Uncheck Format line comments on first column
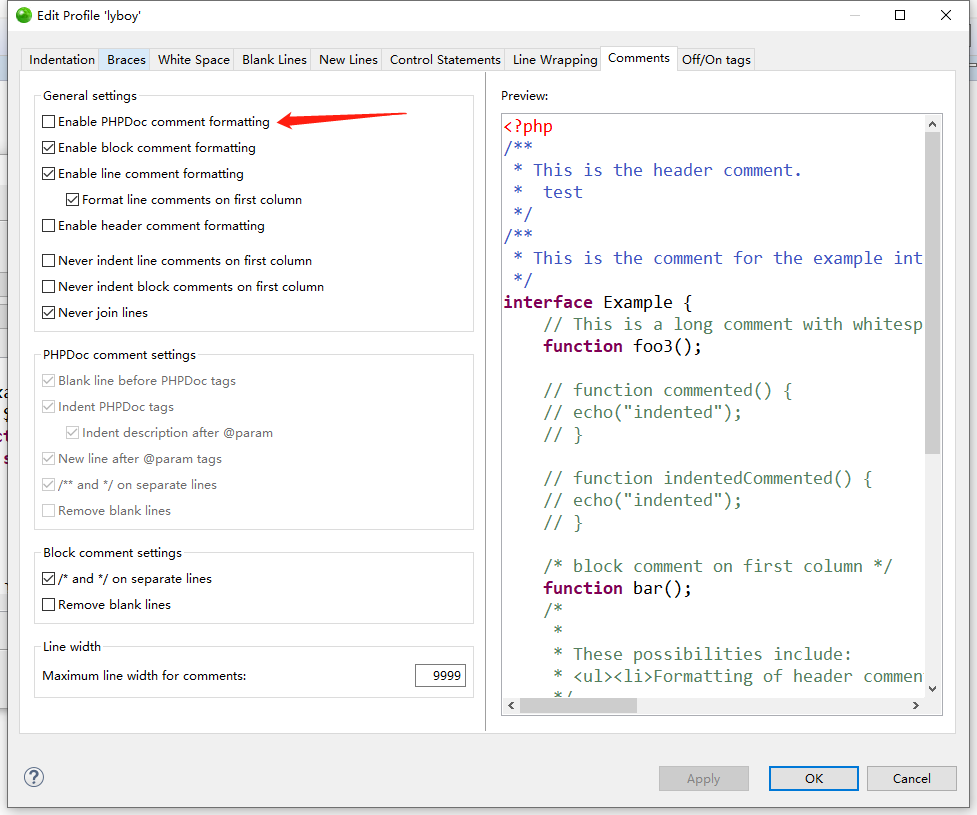The height and width of the screenshot is (815, 977). (x=73, y=200)
